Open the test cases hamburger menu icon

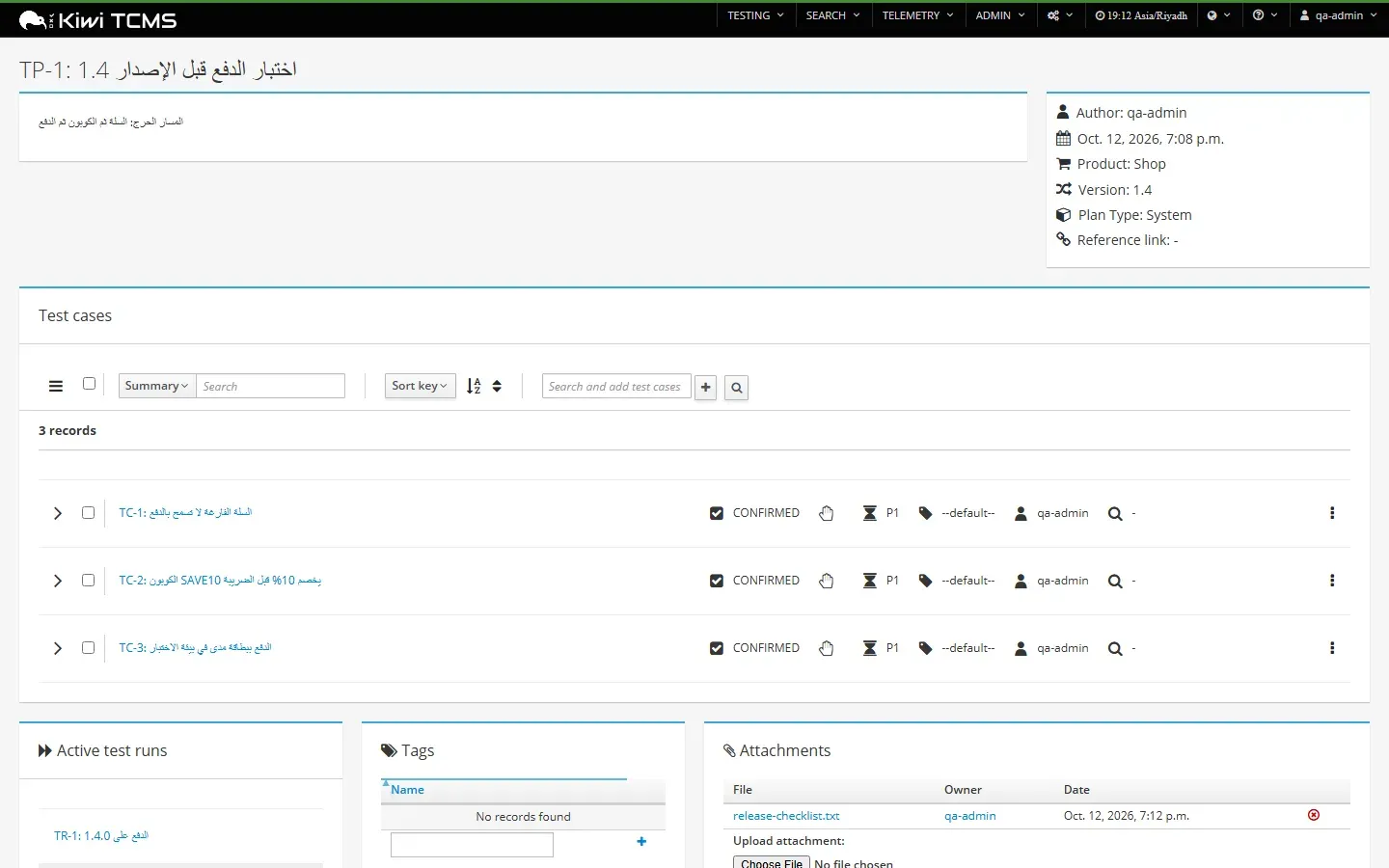[56, 387]
